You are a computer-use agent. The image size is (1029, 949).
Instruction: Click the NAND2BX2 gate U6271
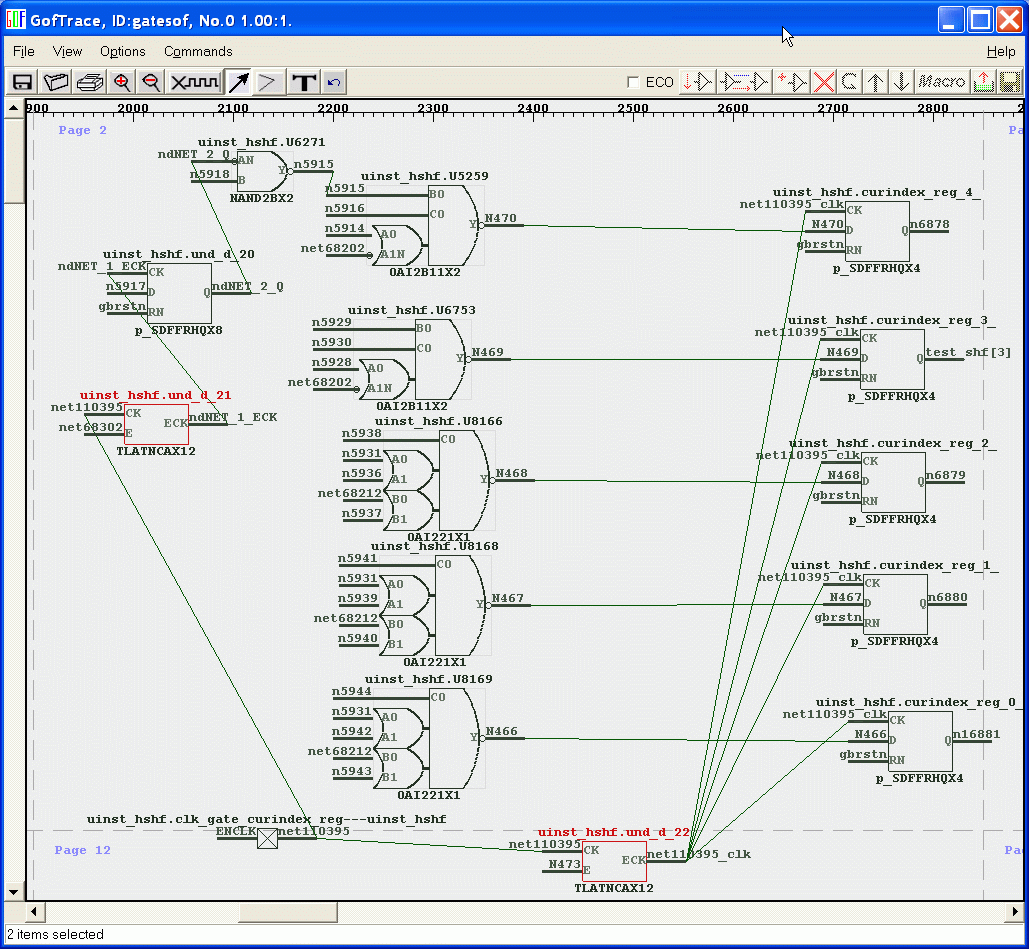260,171
